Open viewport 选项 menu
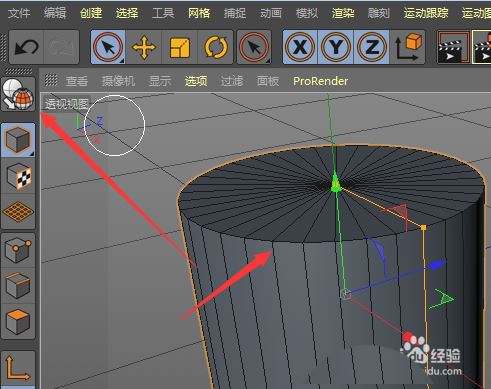491x389 pixels. (x=196, y=81)
